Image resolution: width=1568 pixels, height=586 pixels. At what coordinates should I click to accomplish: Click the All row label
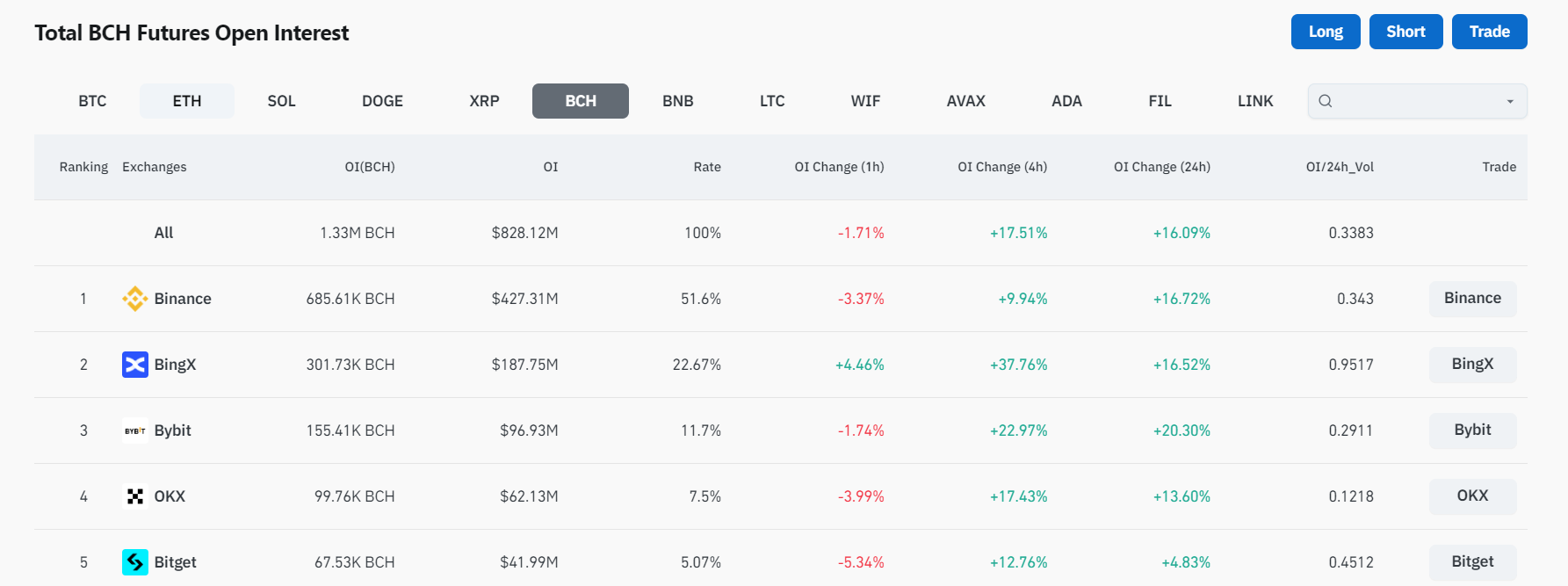(163, 233)
